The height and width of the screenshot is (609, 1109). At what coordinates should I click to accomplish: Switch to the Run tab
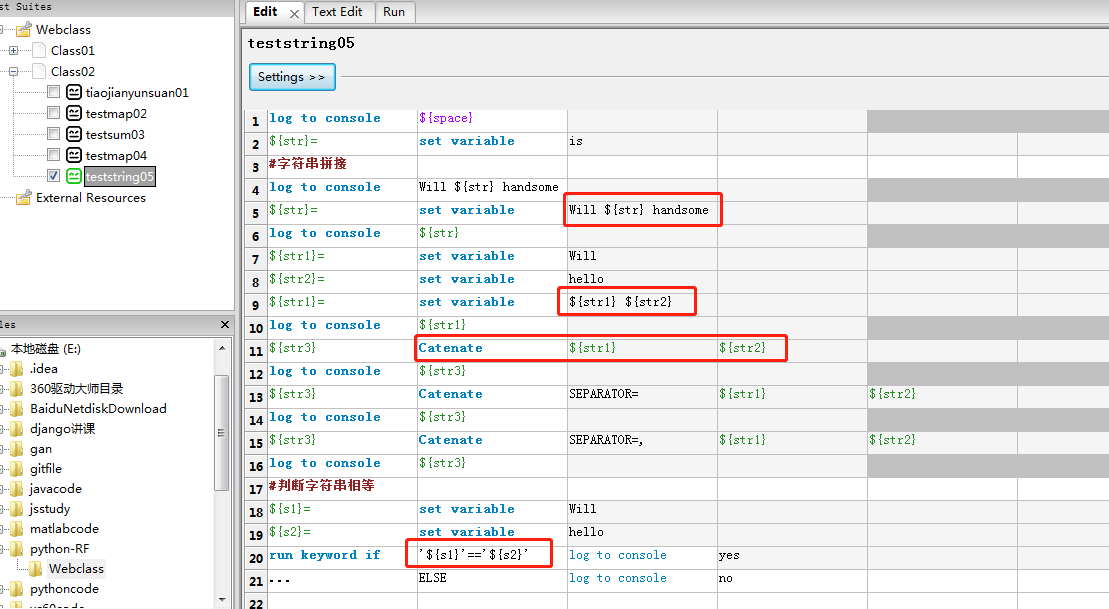coord(394,12)
